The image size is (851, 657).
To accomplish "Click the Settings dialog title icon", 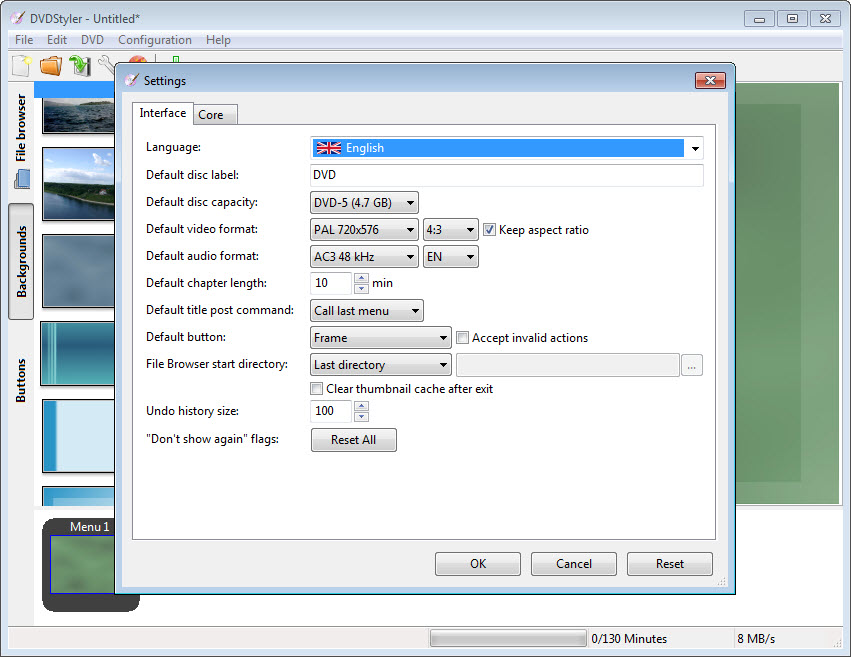I will click(131, 80).
